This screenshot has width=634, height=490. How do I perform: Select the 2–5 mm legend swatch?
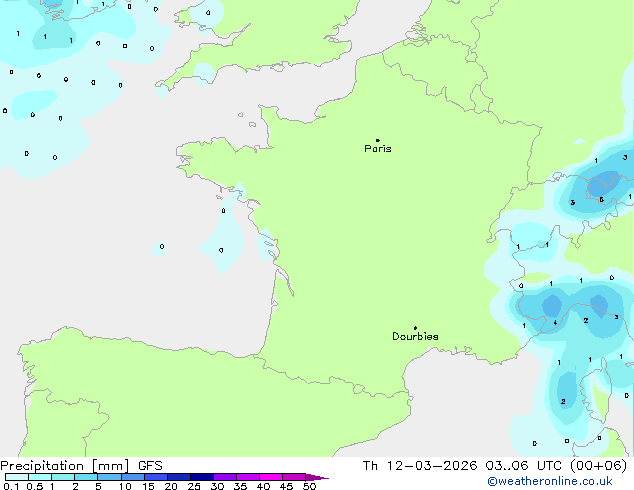point(86,477)
